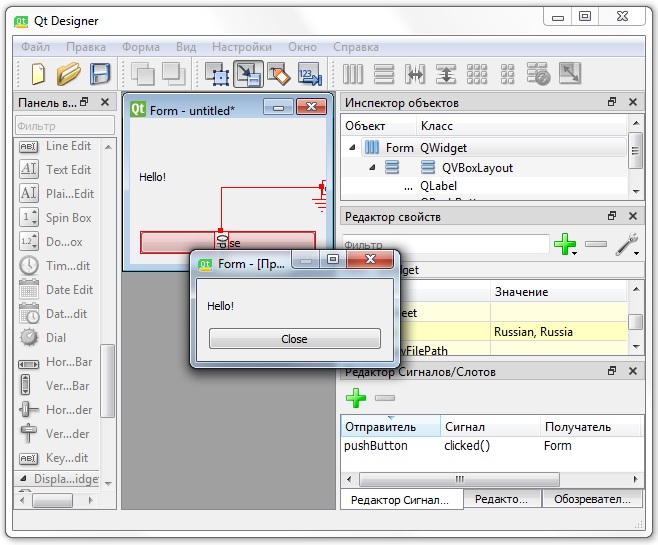
Task: Open the Настройки menu
Action: [242, 47]
